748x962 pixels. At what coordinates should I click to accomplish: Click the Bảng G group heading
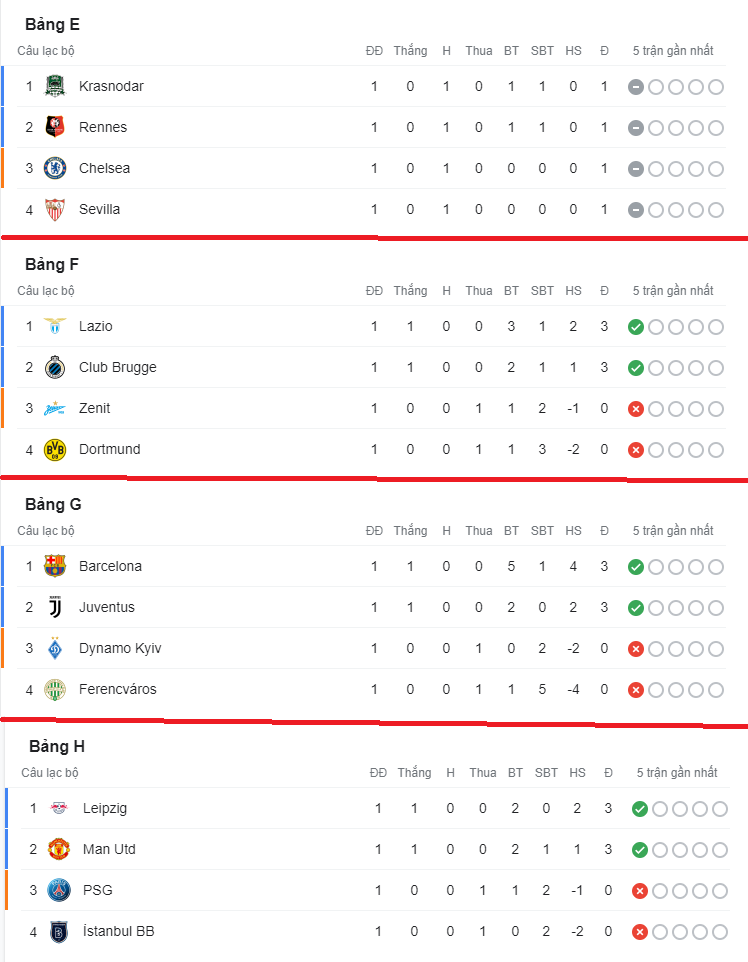click(x=53, y=504)
